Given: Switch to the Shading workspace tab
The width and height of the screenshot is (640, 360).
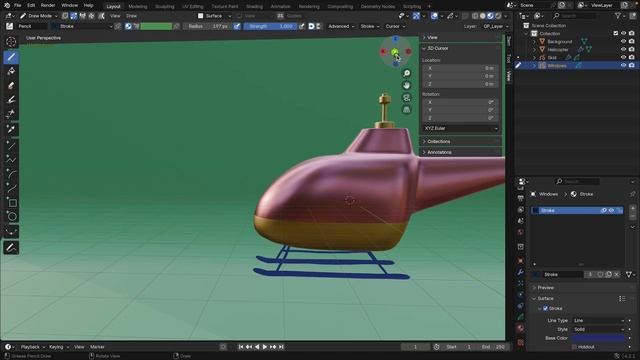Looking at the screenshot, I should click(254, 6).
